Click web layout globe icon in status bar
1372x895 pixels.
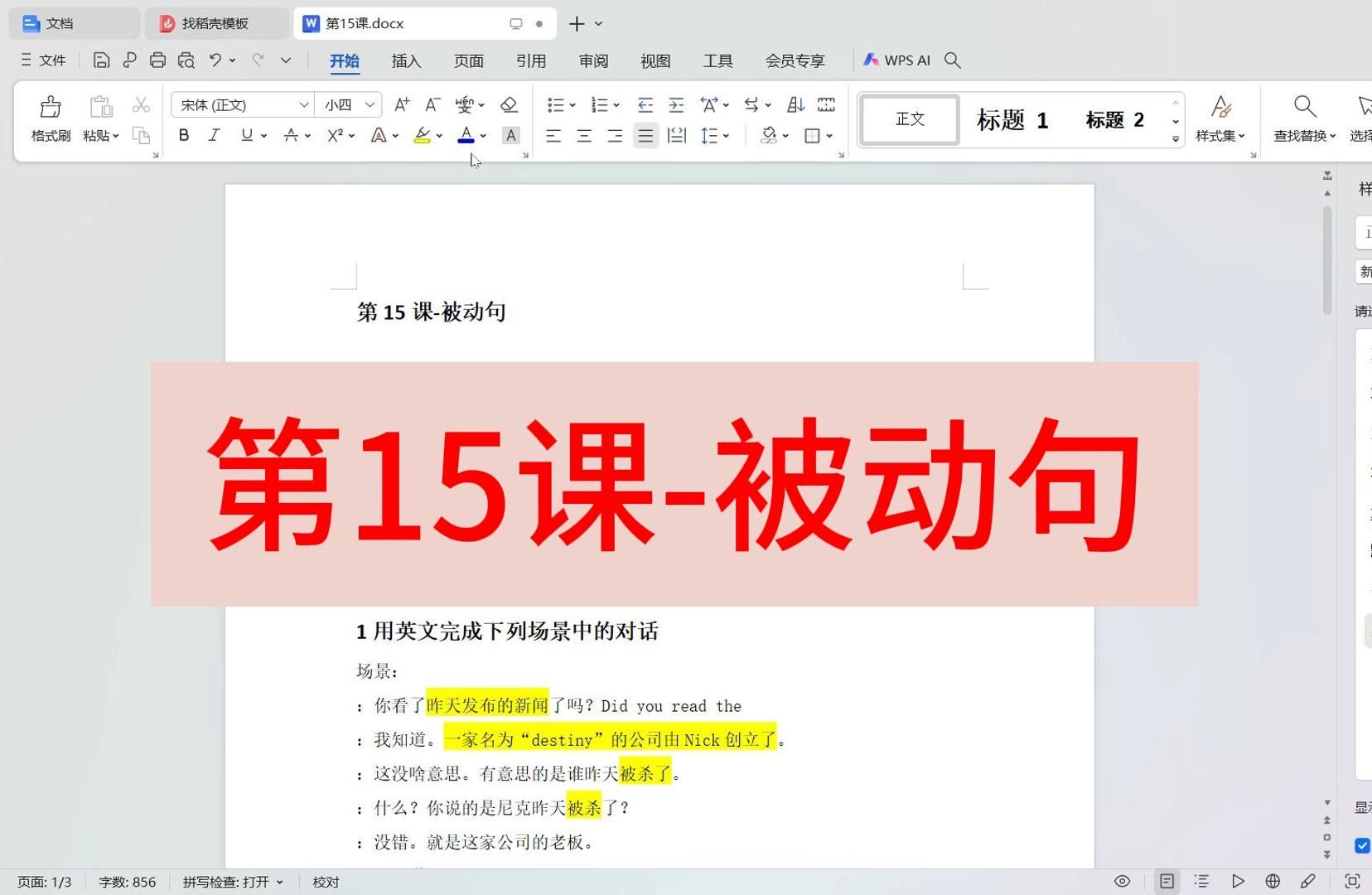(x=1273, y=881)
